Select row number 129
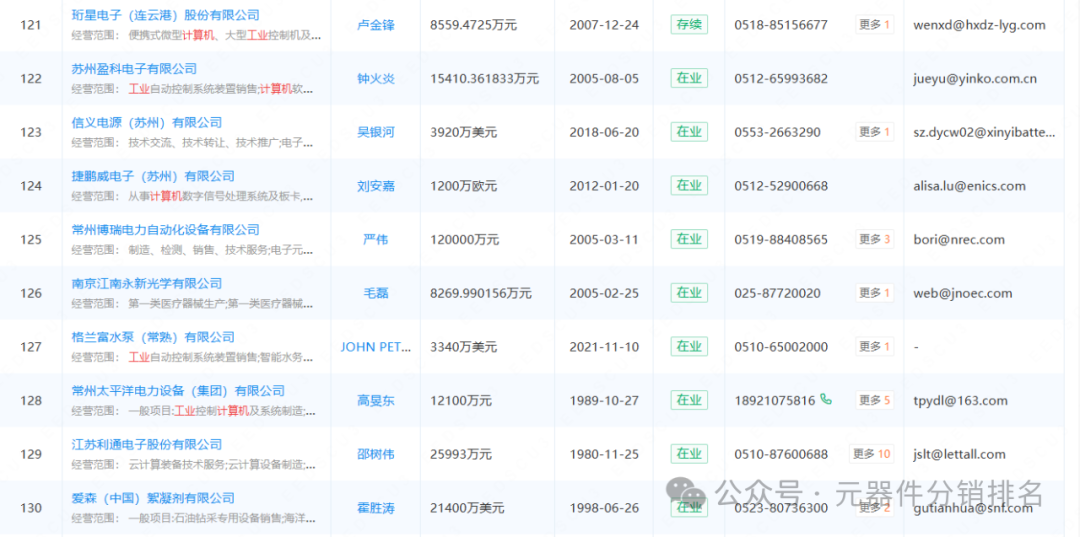1080x537 pixels. [31, 454]
